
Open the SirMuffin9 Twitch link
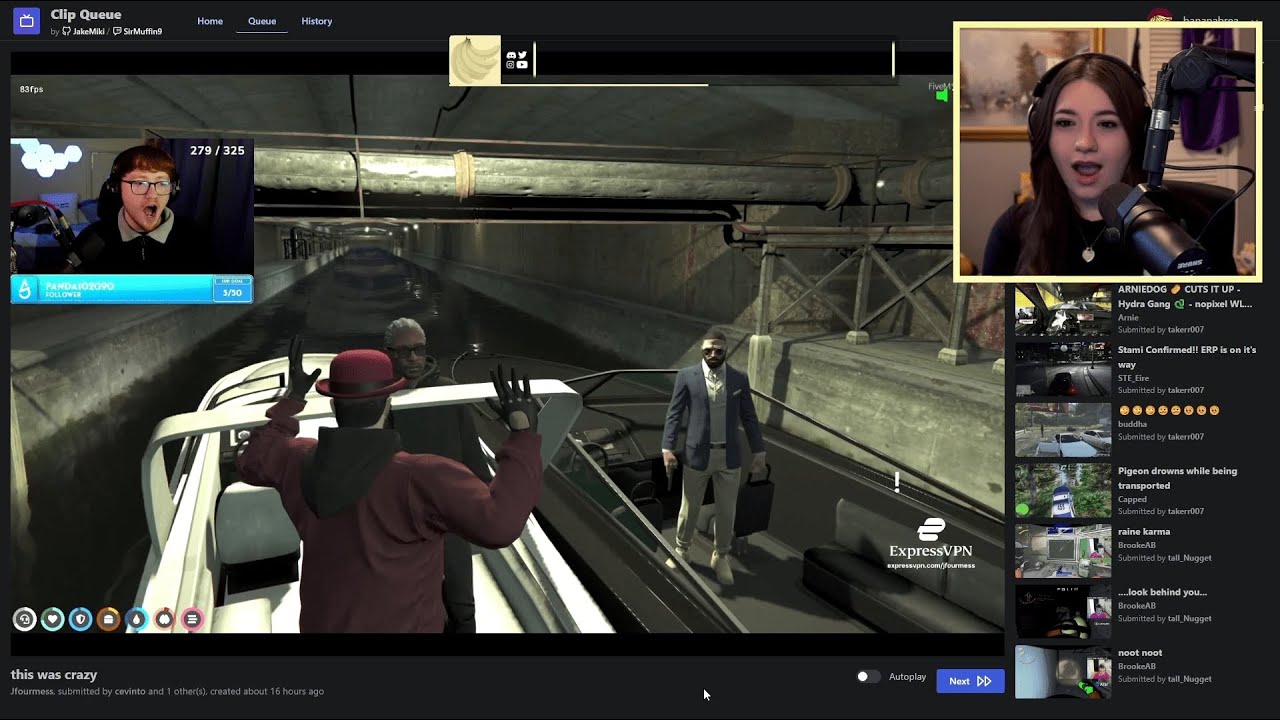click(x=137, y=32)
